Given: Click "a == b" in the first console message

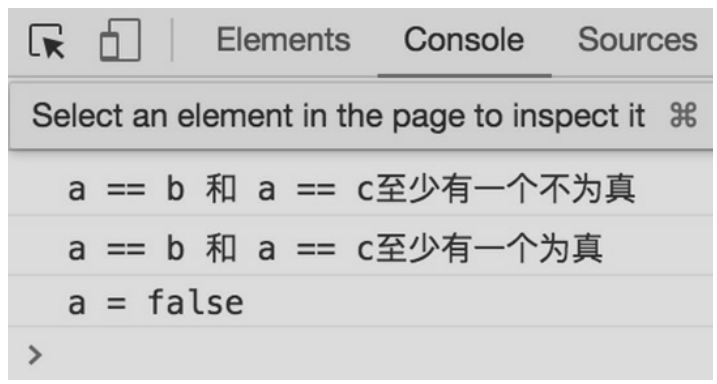Looking at the screenshot, I should point(126,189).
